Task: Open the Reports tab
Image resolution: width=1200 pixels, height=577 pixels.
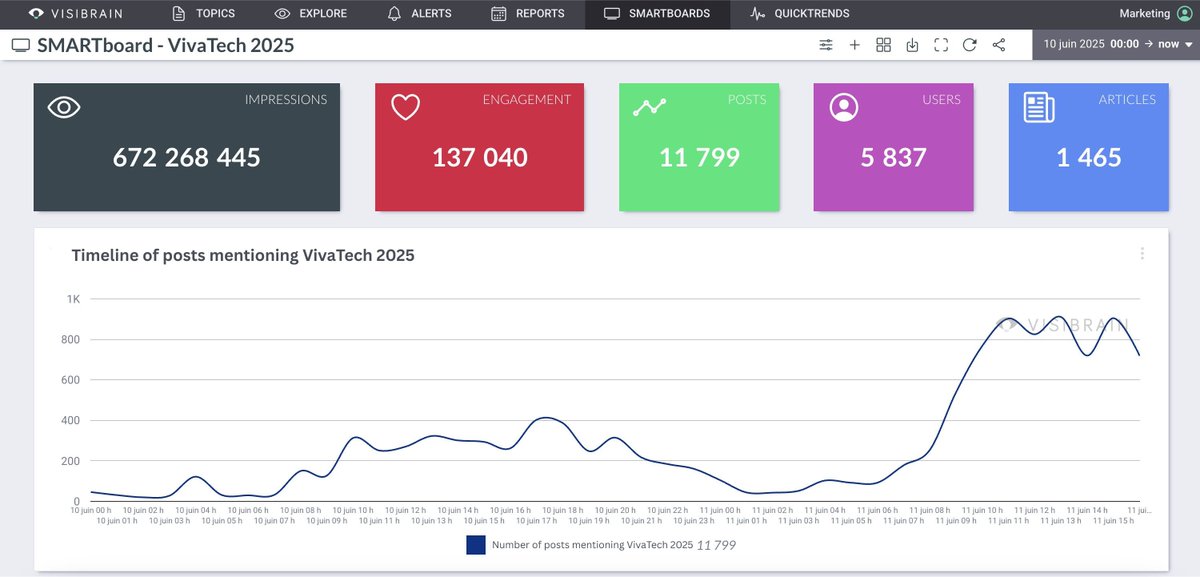Action: pyautogui.click(x=528, y=14)
